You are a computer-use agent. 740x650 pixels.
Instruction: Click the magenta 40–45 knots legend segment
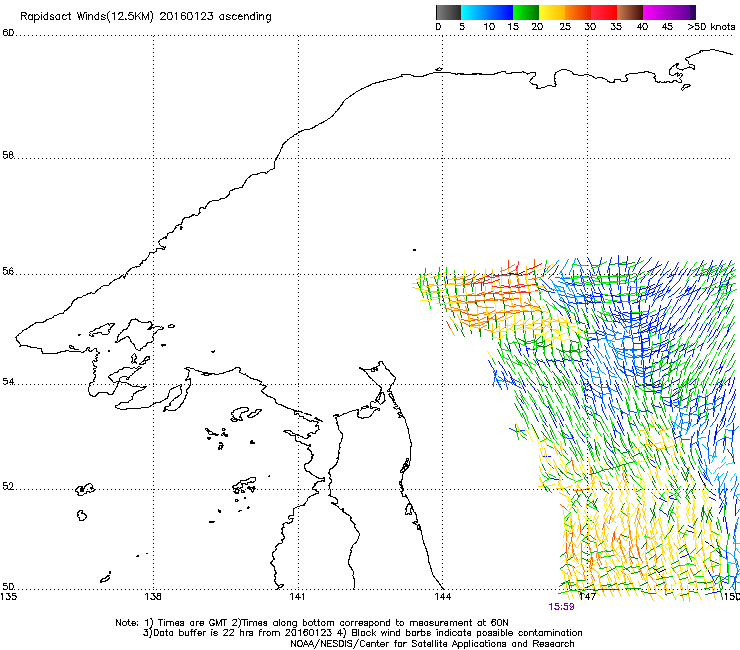[656, 12]
